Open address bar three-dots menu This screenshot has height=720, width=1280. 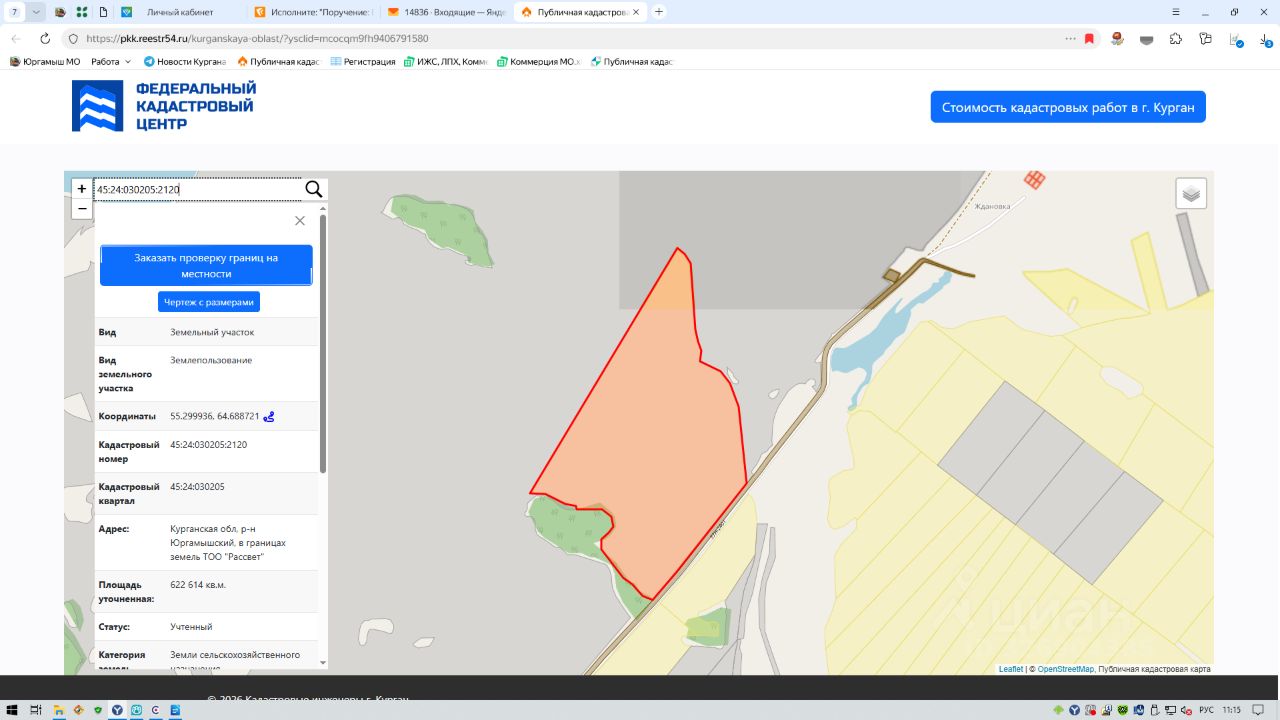[1070, 38]
